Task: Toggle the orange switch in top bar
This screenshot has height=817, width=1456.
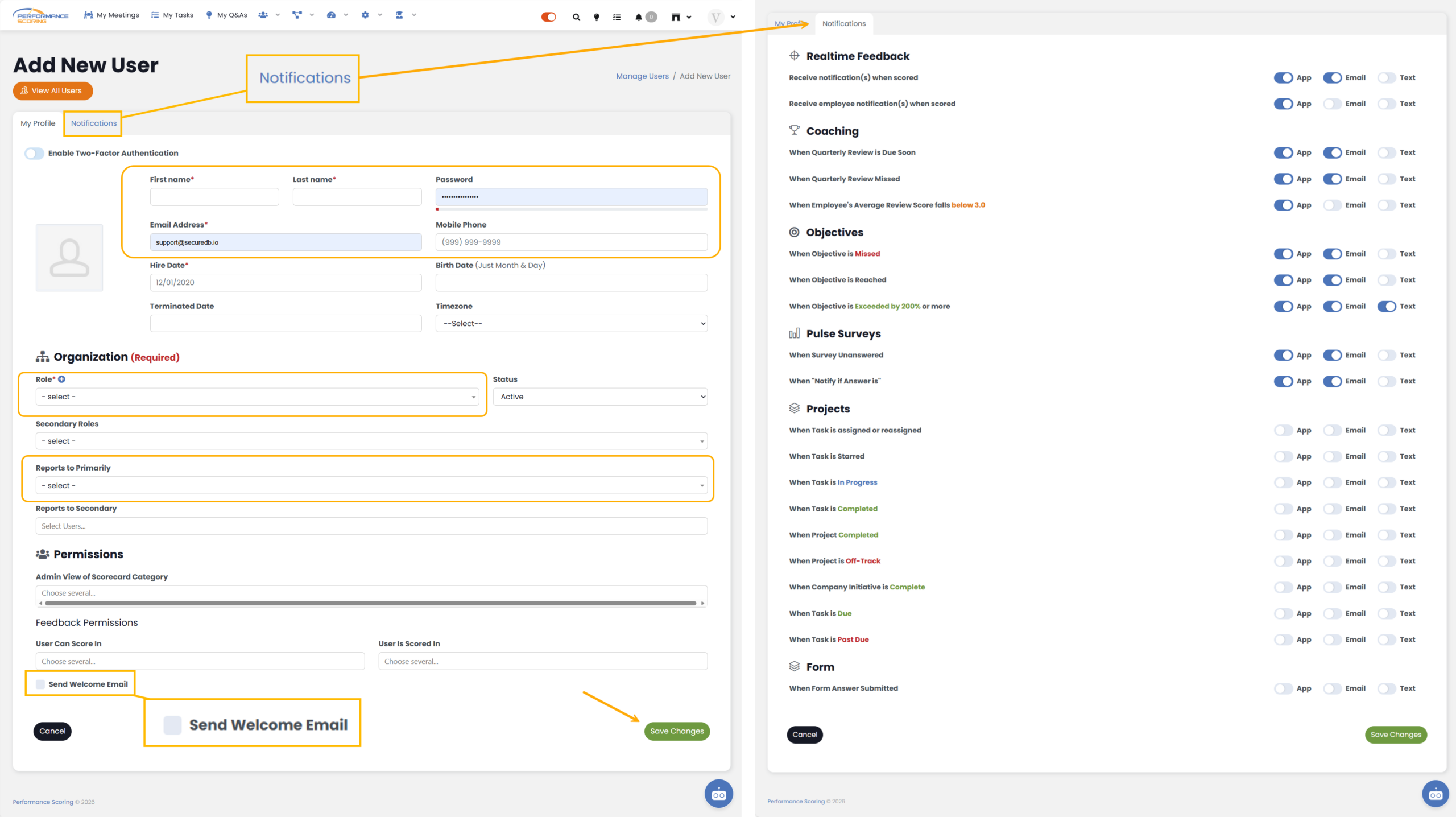Action: point(548,17)
